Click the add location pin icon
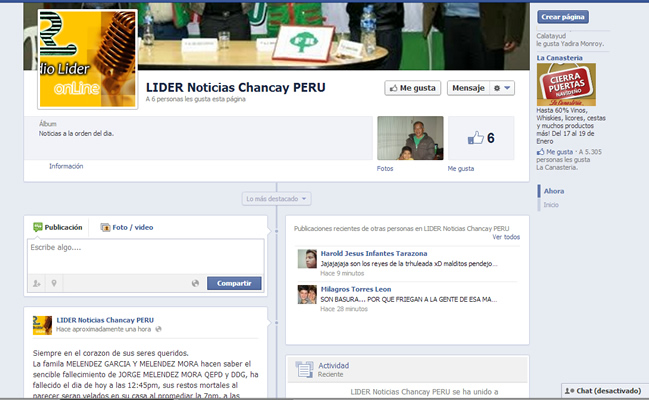The height and width of the screenshot is (400, 649). (x=54, y=284)
